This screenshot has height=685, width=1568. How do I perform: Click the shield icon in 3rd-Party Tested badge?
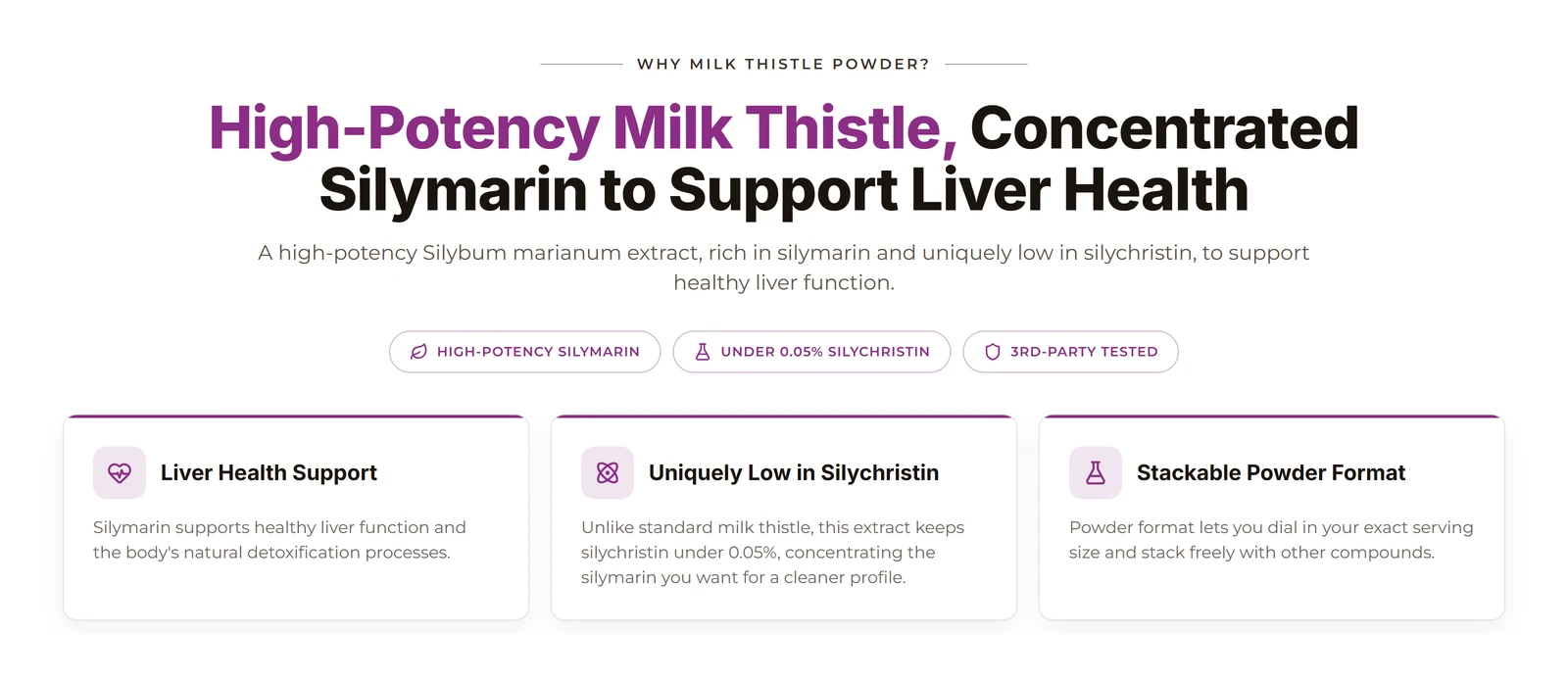[993, 352]
